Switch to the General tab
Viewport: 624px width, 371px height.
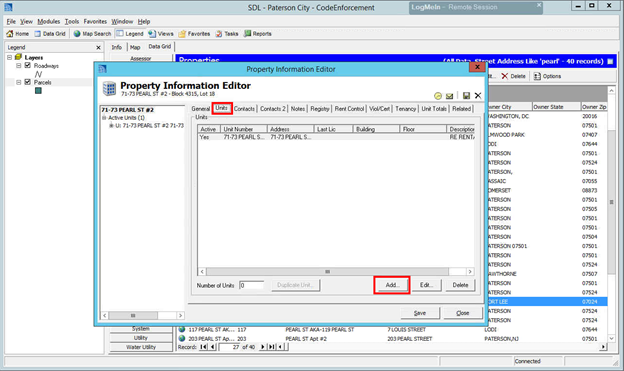pyautogui.click(x=201, y=109)
